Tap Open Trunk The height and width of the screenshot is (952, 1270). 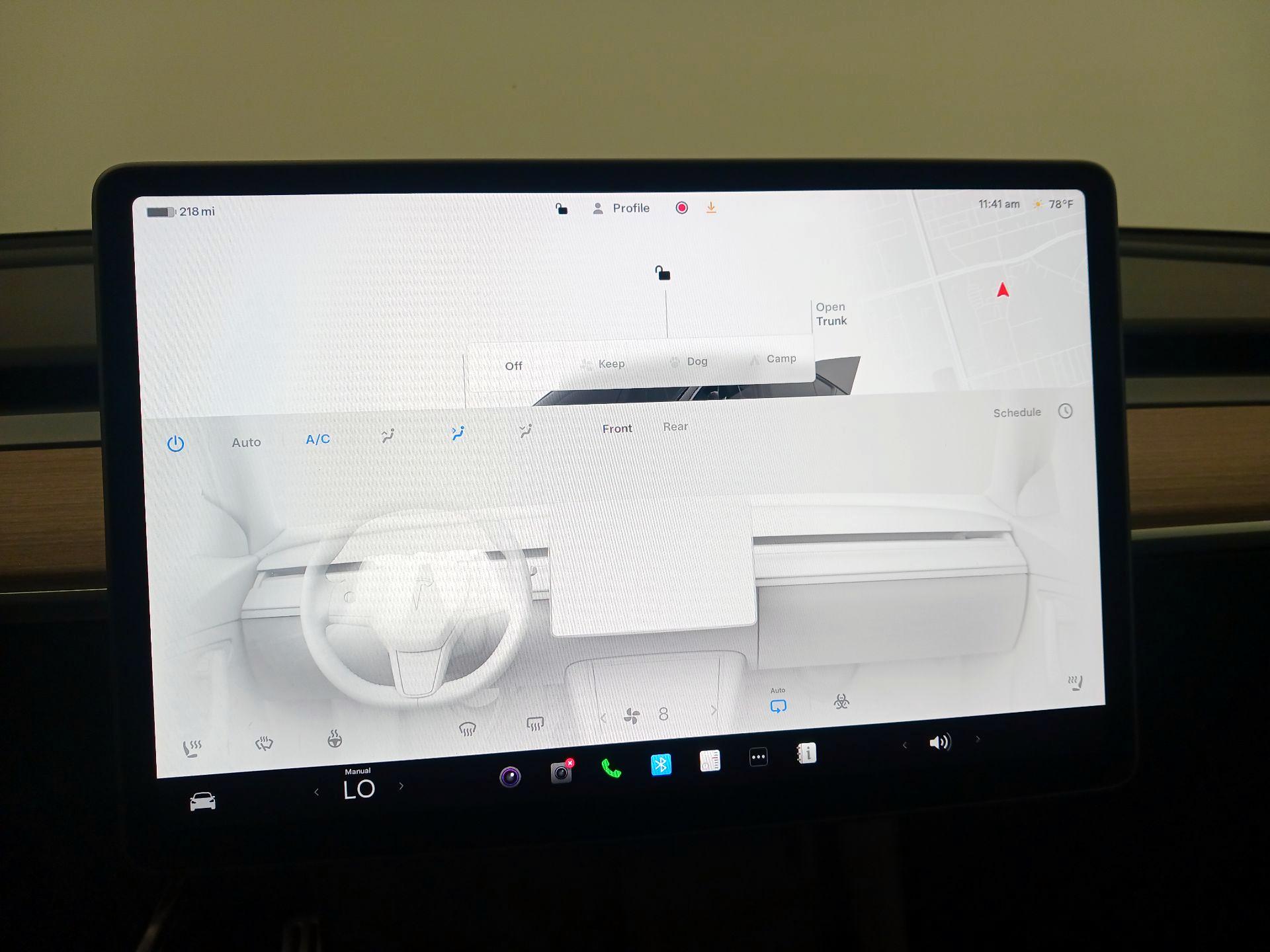pos(831,314)
